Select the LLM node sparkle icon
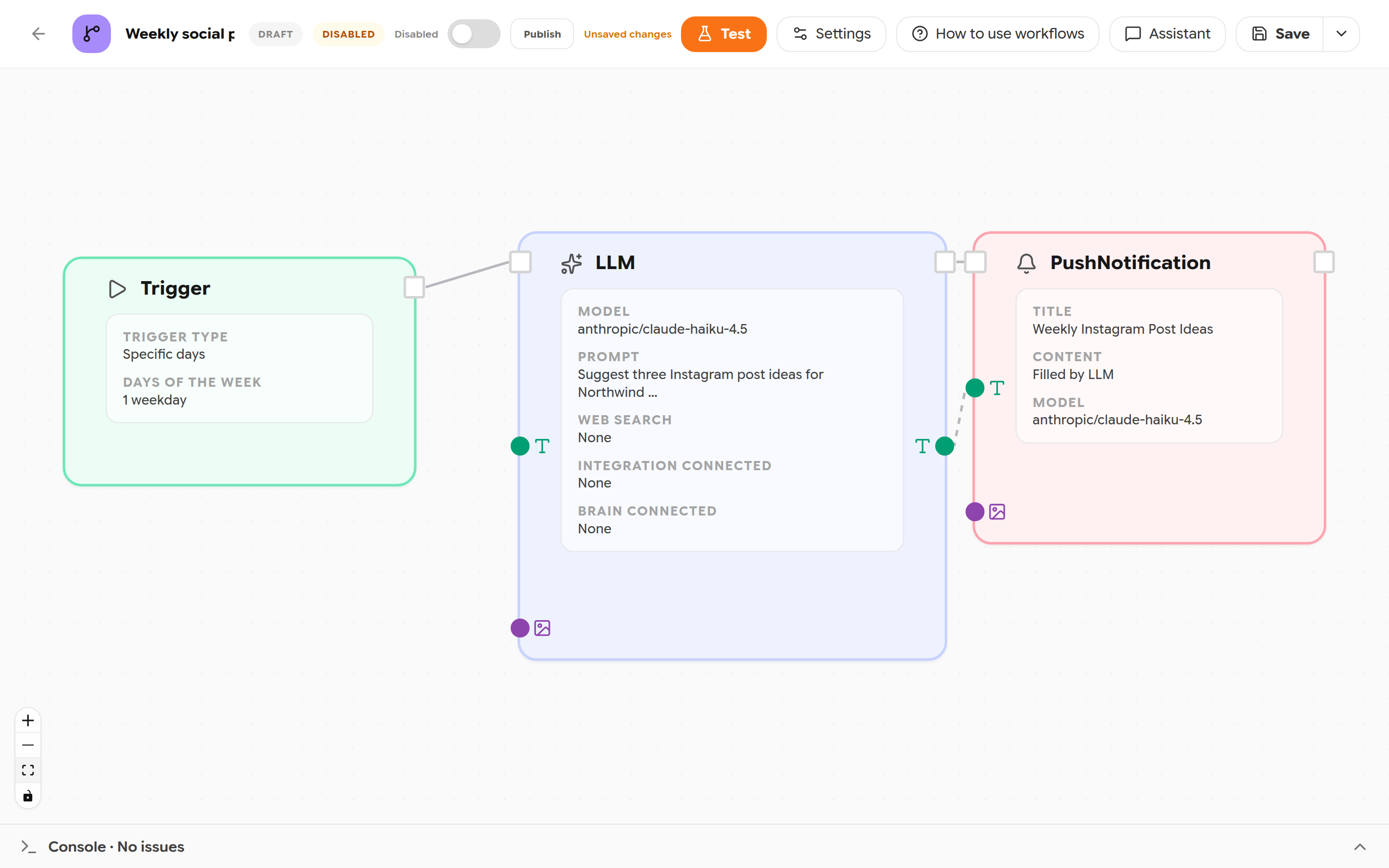This screenshot has height=868, width=1389. click(572, 263)
